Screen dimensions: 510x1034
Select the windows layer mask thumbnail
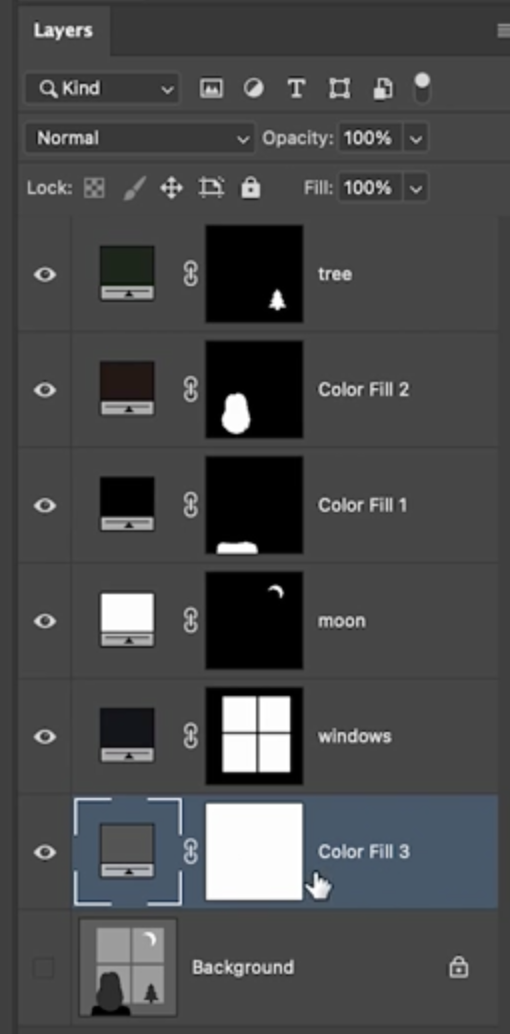pyautogui.click(x=255, y=736)
